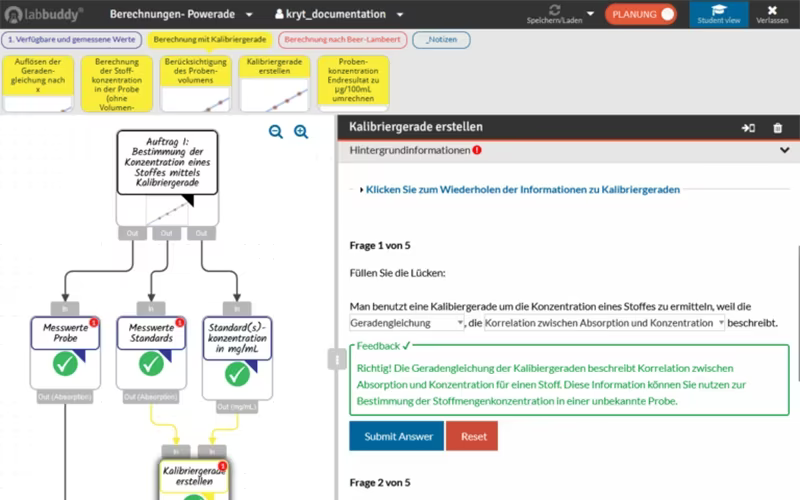
Task: Select card Berücksichtigung des Probenvolumens
Action: (x=195, y=84)
